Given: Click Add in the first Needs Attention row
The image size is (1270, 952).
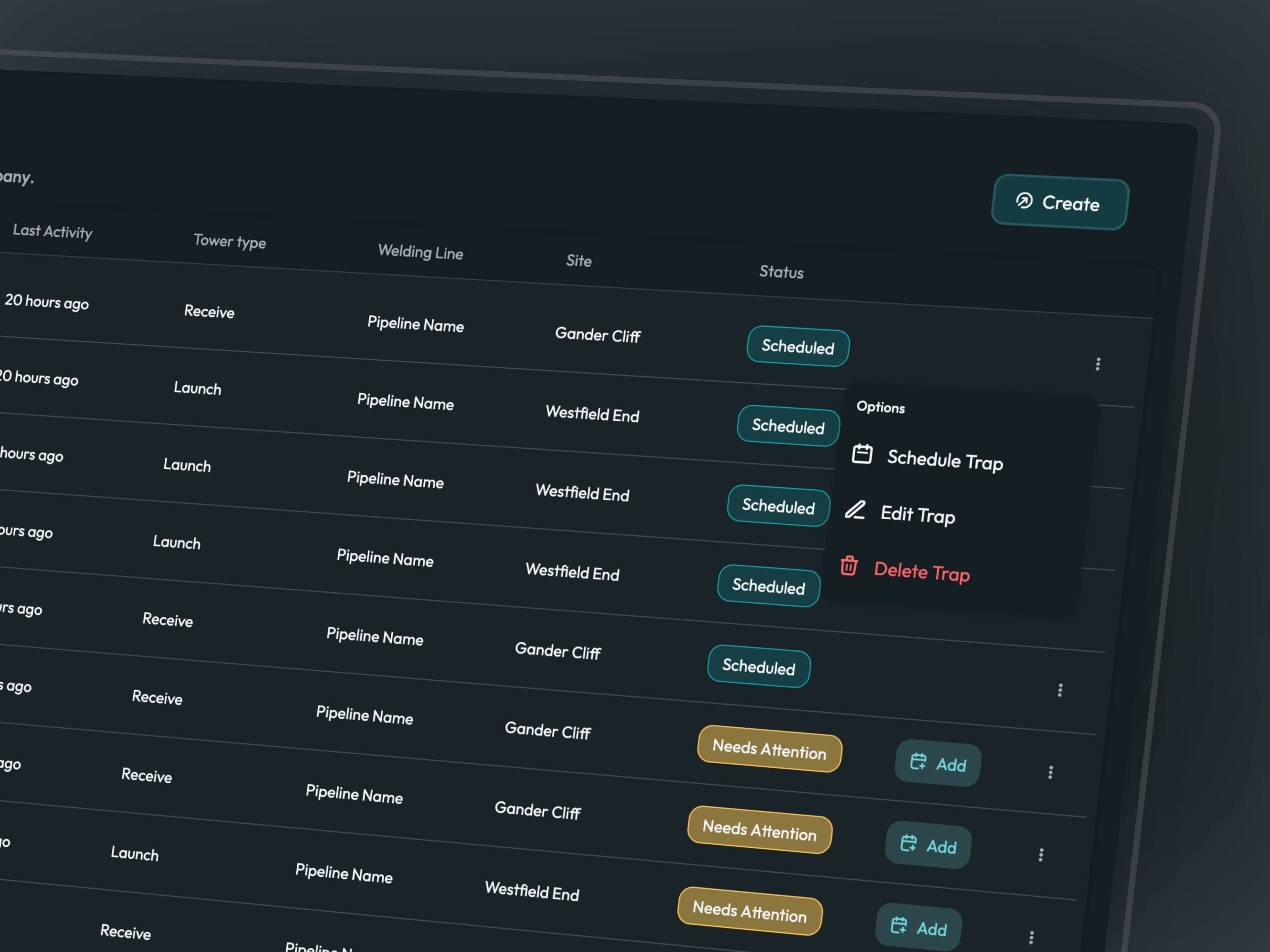Looking at the screenshot, I should [x=938, y=763].
